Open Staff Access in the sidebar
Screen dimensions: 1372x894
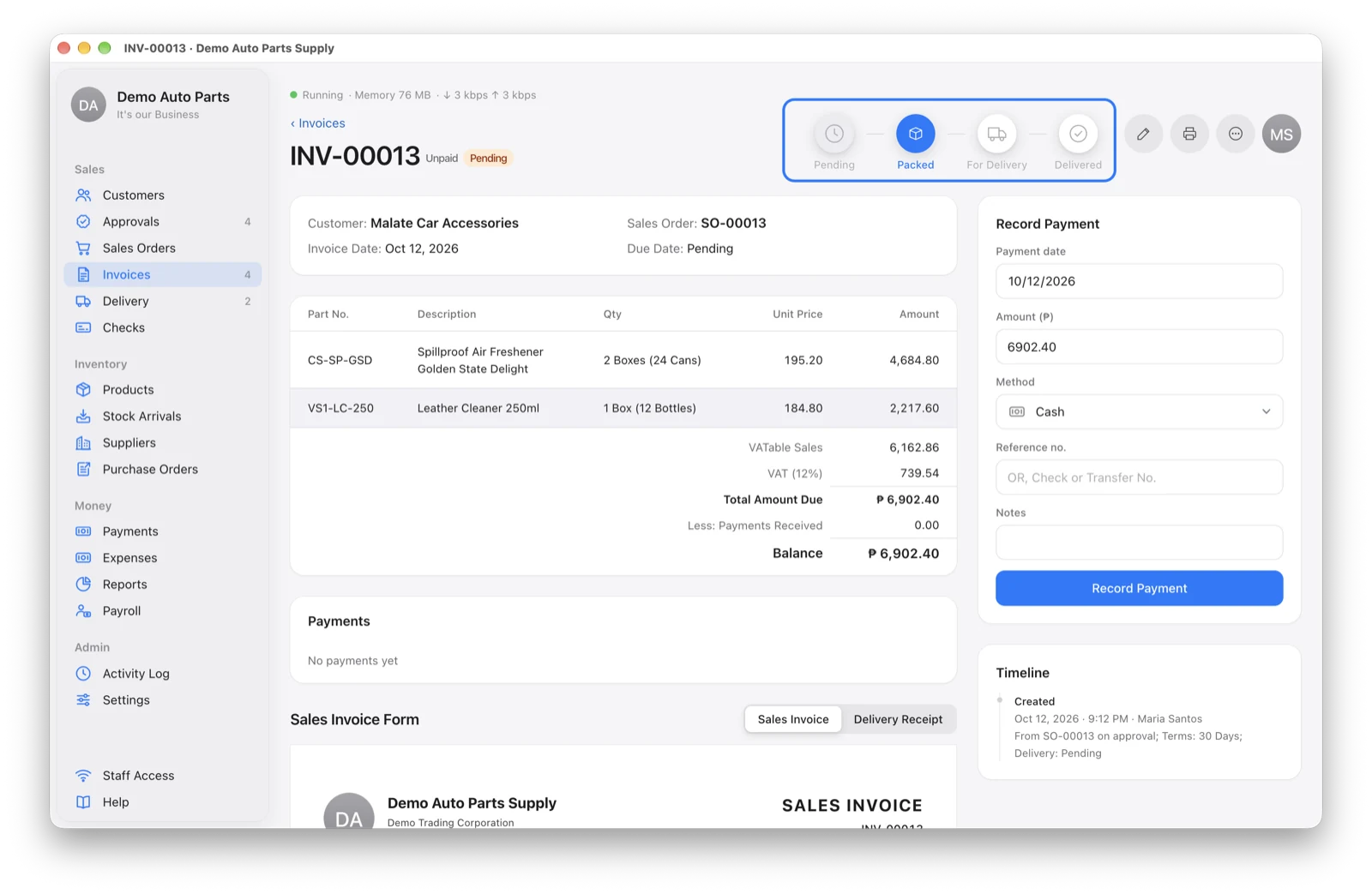click(x=163, y=776)
